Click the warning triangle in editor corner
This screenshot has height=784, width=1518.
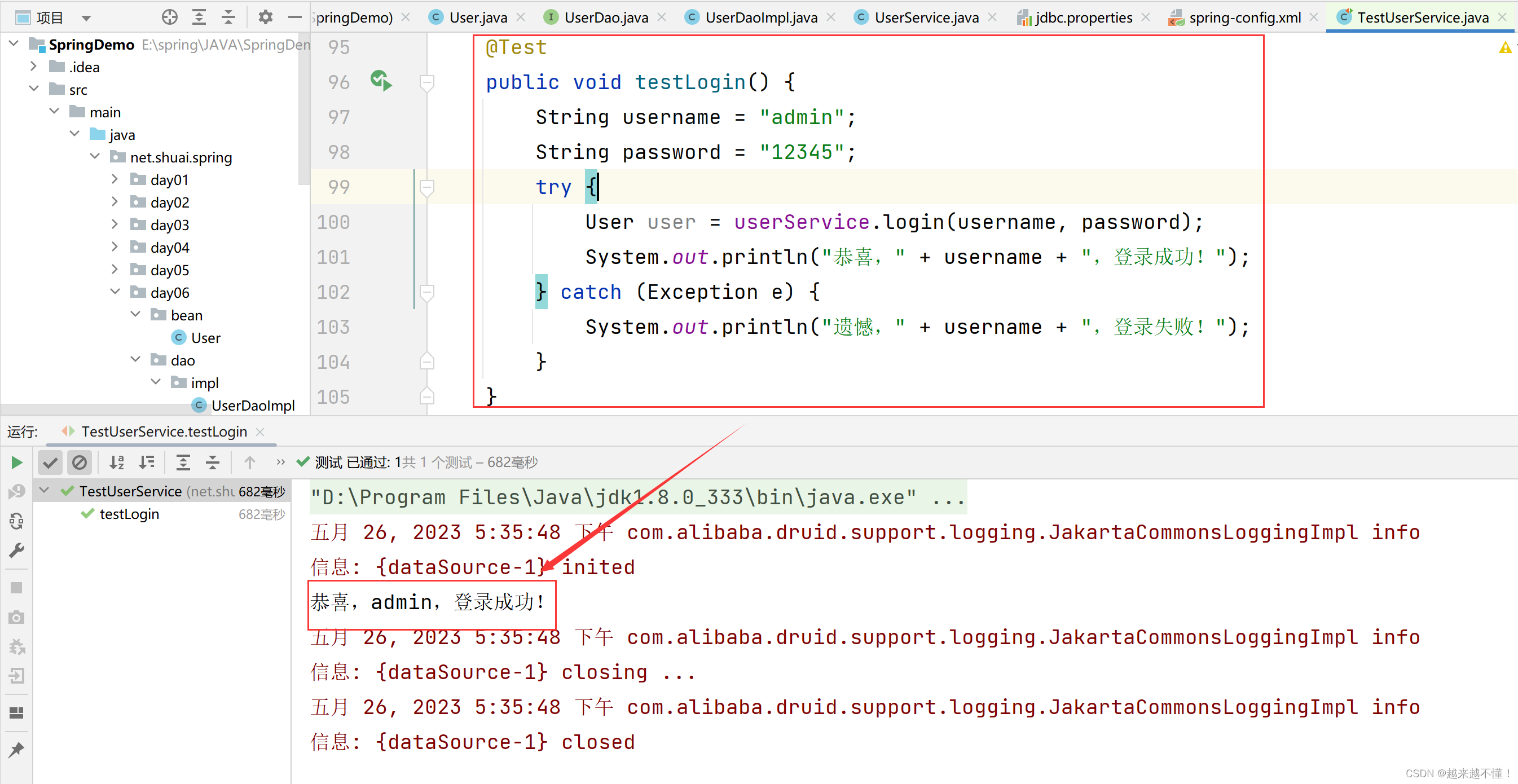tap(1505, 47)
